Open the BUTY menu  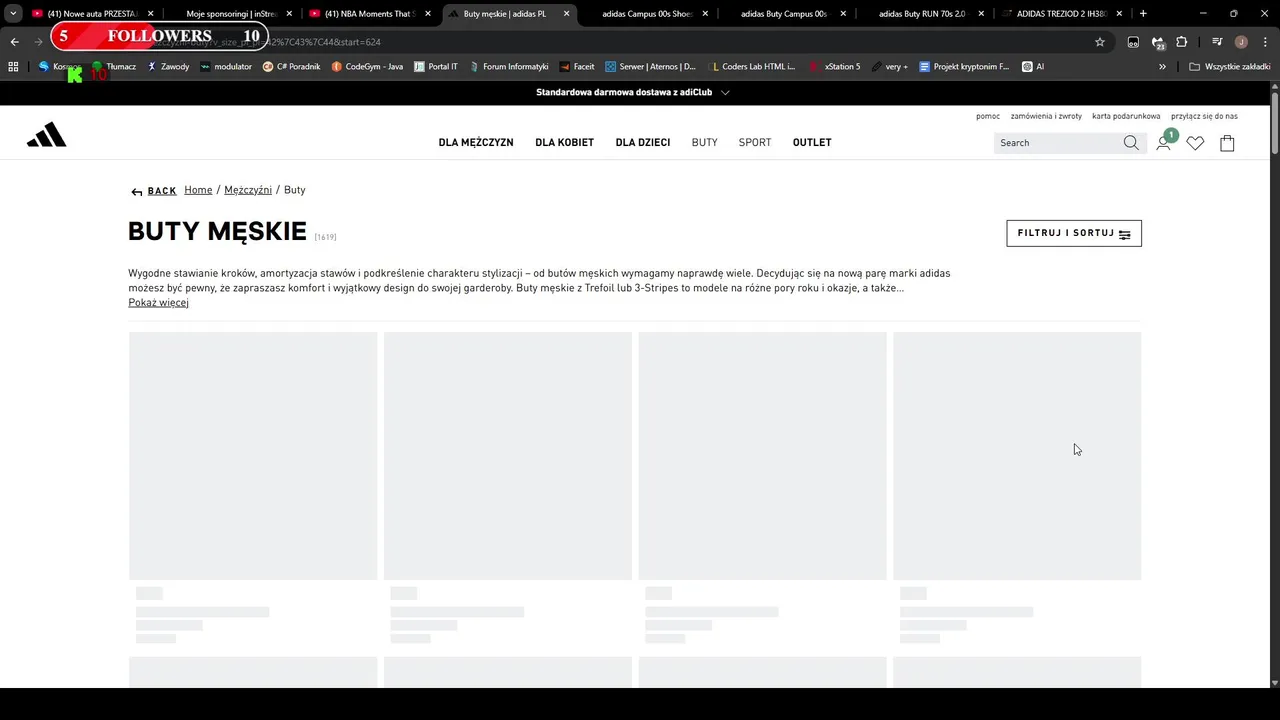pyautogui.click(x=705, y=142)
